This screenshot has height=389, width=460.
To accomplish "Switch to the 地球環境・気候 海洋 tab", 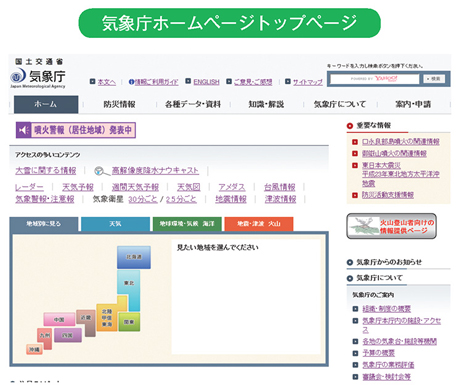I will point(187,224).
